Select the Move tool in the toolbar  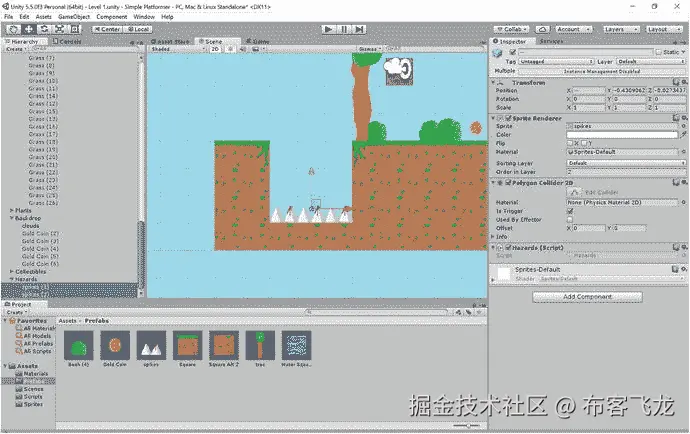coord(29,29)
